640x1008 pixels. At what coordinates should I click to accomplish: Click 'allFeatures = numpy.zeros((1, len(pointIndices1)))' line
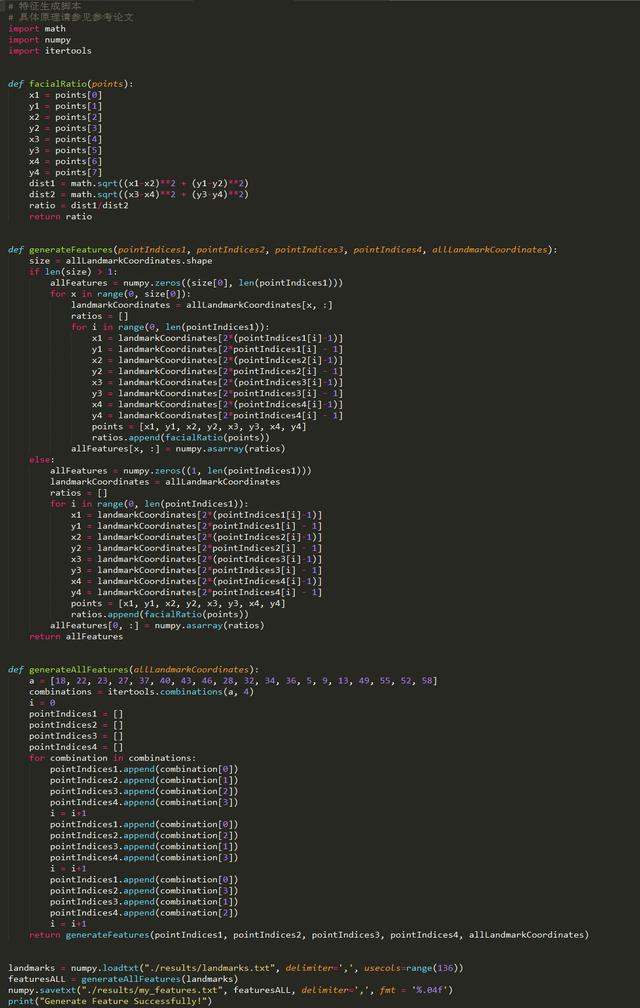(181, 471)
